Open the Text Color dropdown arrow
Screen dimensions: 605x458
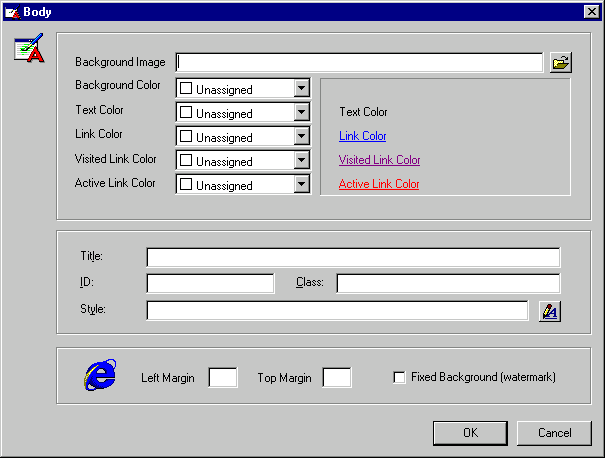click(301, 112)
